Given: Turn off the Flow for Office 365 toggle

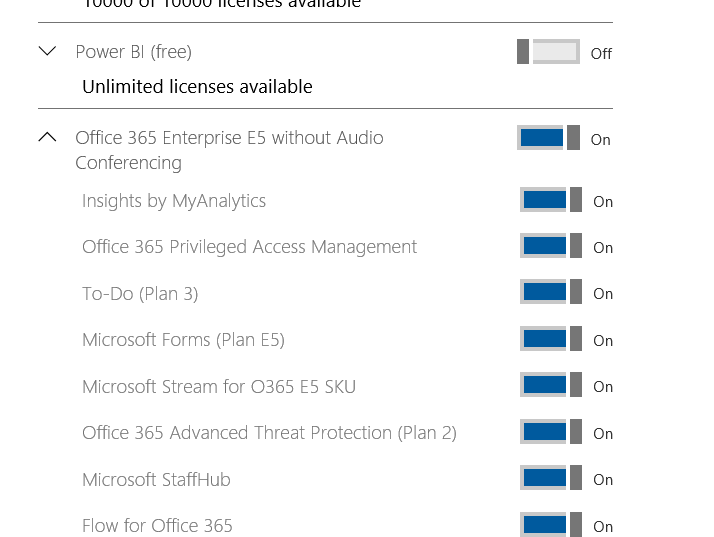Looking at the screenshot, I should (550, 525).
